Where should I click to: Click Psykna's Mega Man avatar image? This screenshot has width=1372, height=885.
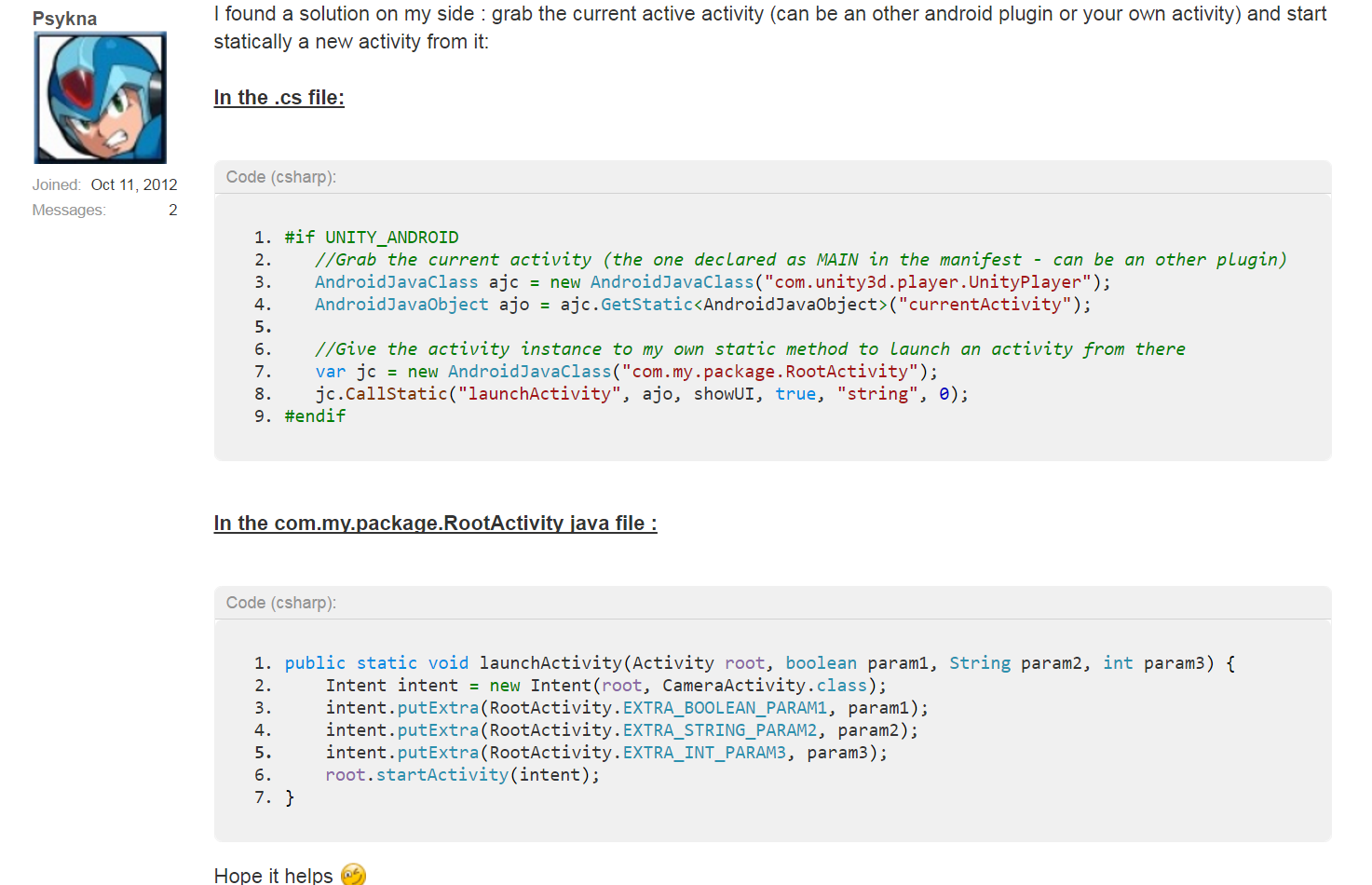tap(101, 98)
